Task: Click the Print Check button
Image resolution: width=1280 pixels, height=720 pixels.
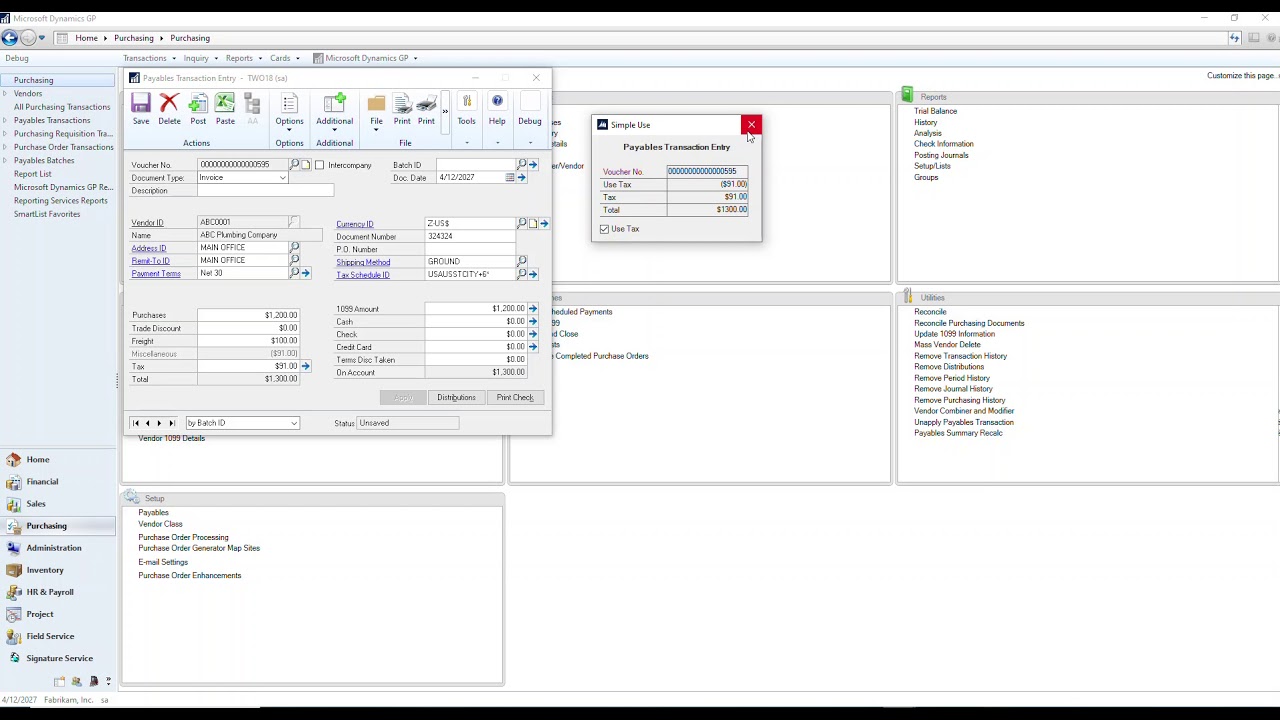Action: pos(515,398)
